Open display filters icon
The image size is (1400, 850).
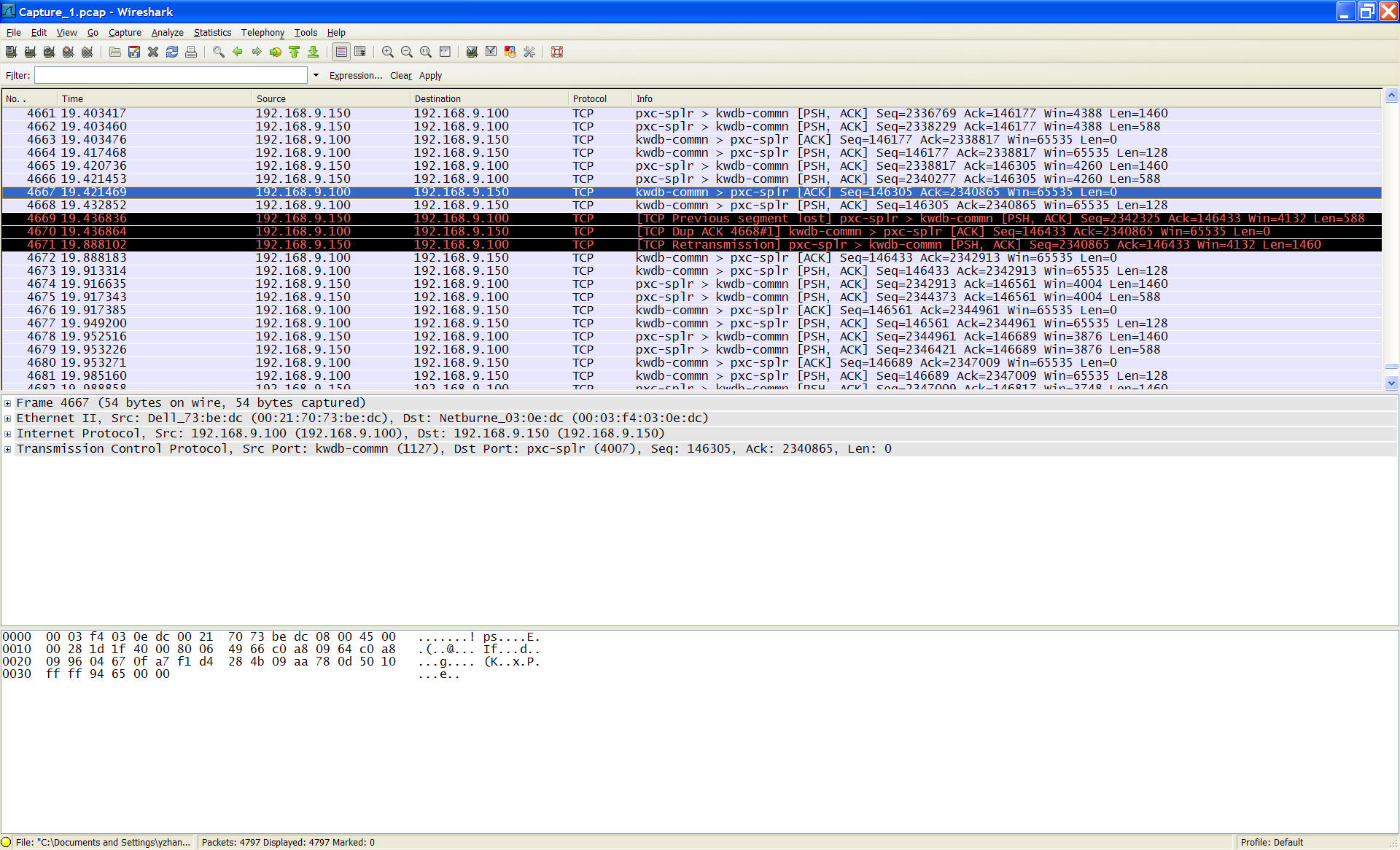491,52
